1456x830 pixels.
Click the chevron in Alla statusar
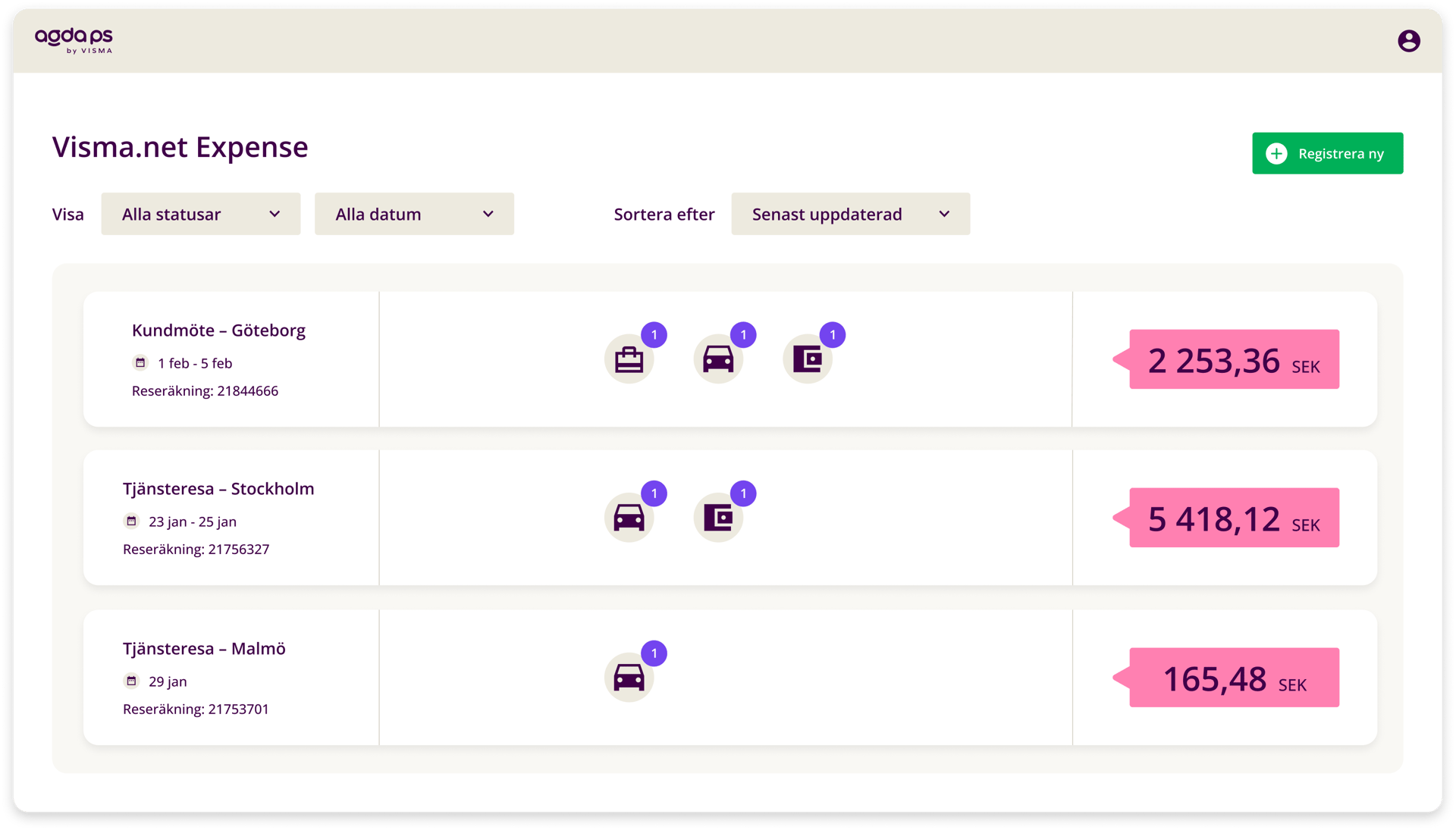(x=275, y=215)
